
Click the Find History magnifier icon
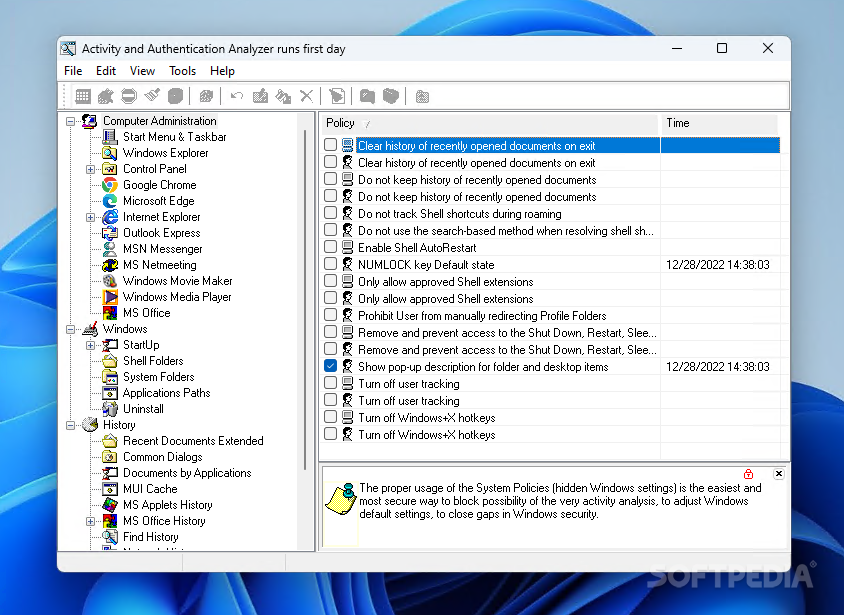point(110,537)
